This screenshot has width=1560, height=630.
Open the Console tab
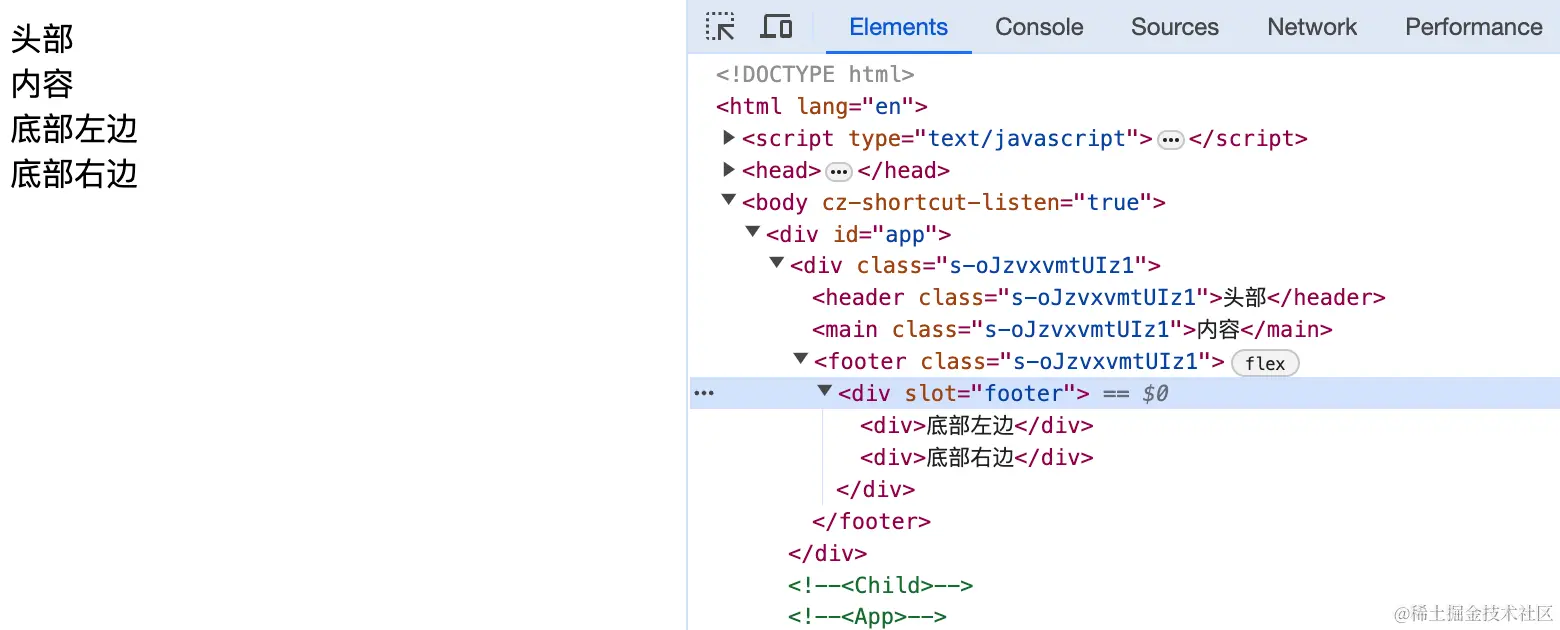click(x=1039, y=27)
